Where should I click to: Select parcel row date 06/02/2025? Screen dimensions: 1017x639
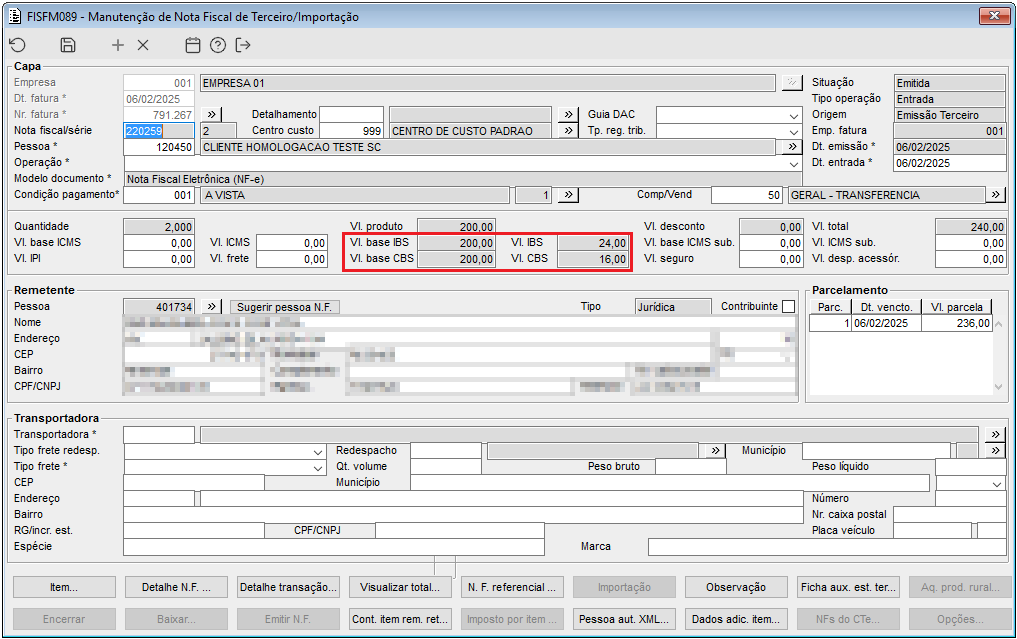click(x=886, y=323)
